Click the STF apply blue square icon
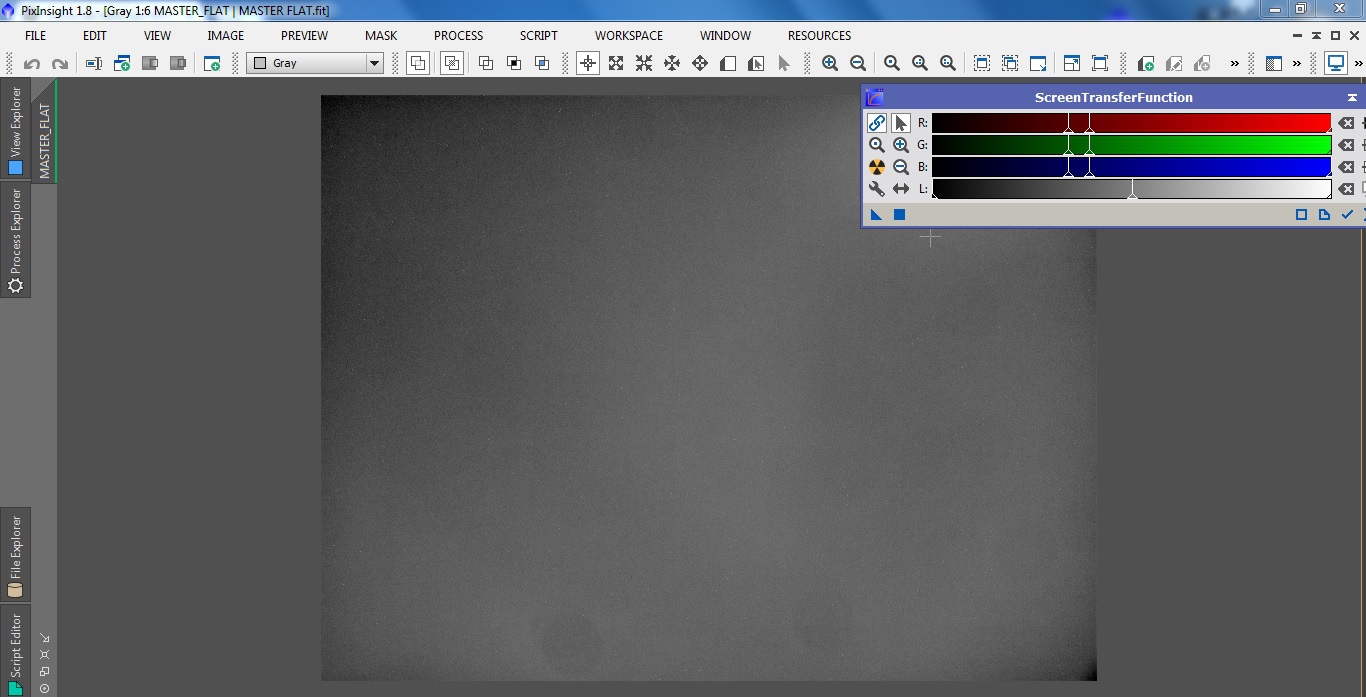1366x697 pixels. point(899,215)
